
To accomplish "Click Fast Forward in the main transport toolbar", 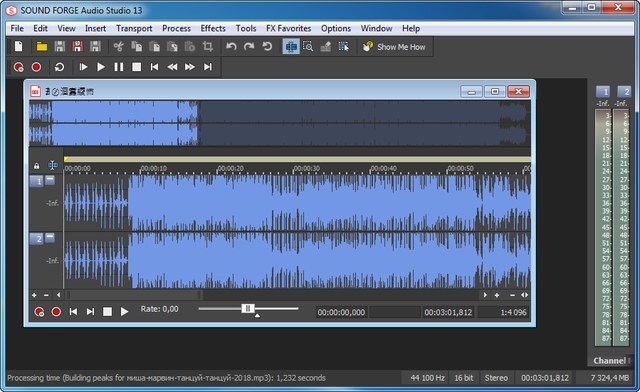I will click(x=190, y=67).
